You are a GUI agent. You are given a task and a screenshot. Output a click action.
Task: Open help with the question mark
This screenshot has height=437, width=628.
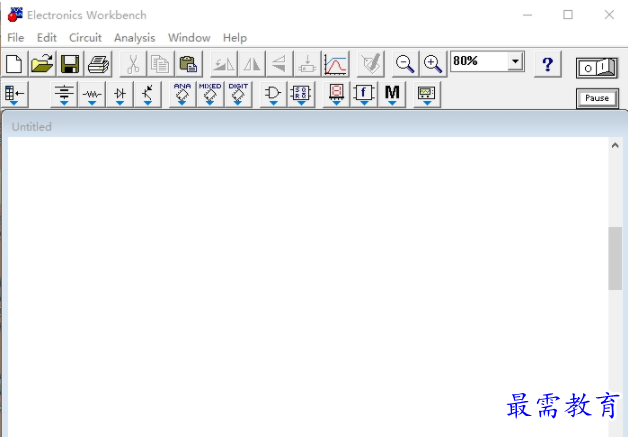point(547,64)
